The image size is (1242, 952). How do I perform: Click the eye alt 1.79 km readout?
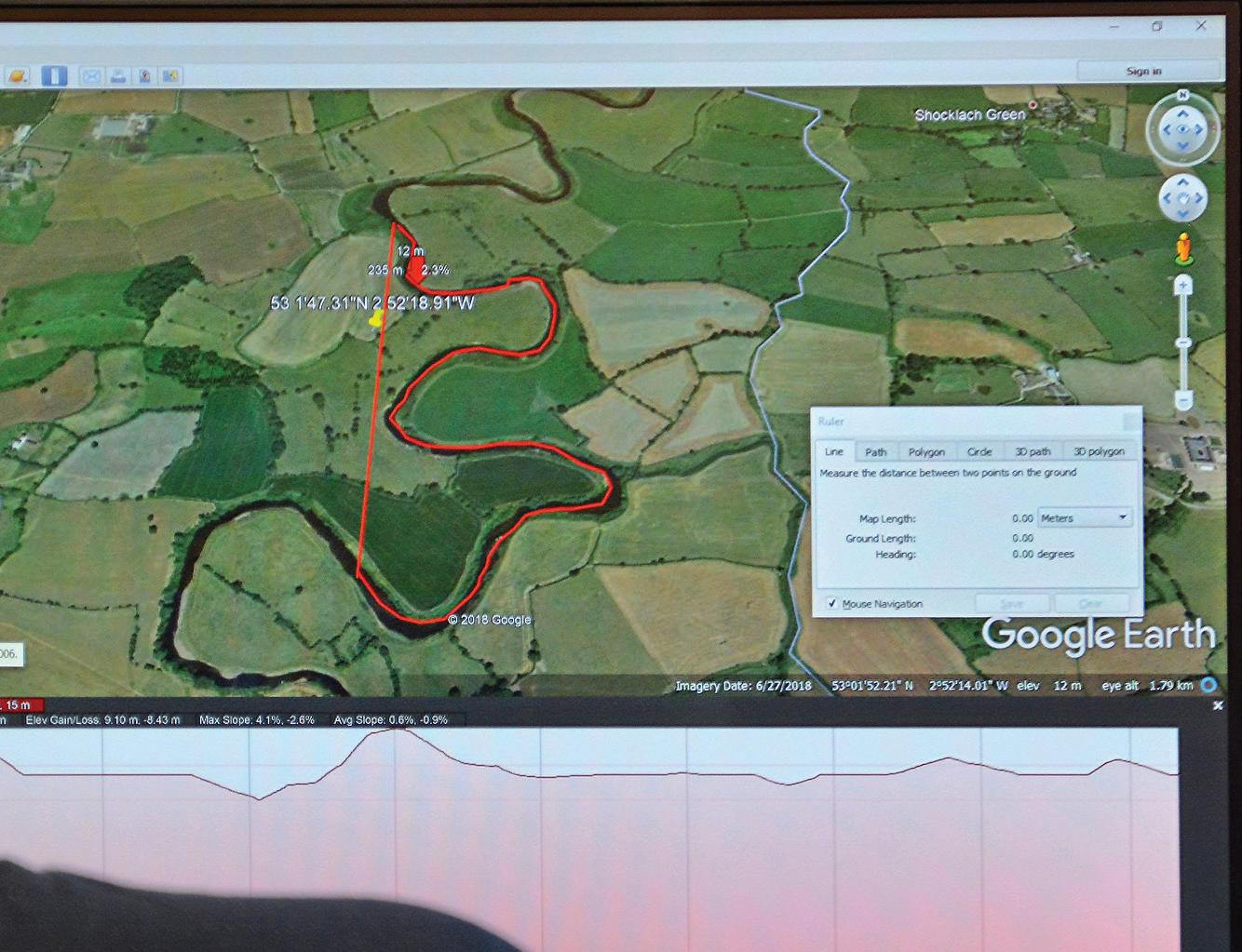[1147, 686]
